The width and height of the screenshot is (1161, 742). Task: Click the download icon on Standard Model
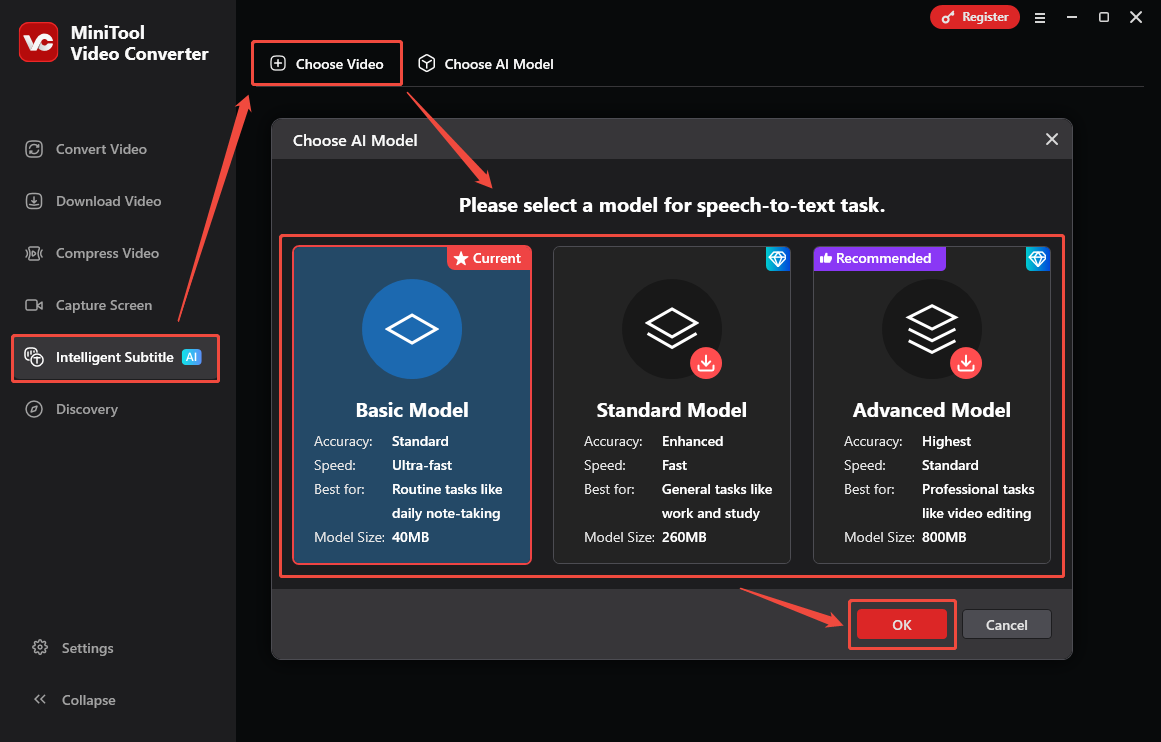[x=705, y=363]
